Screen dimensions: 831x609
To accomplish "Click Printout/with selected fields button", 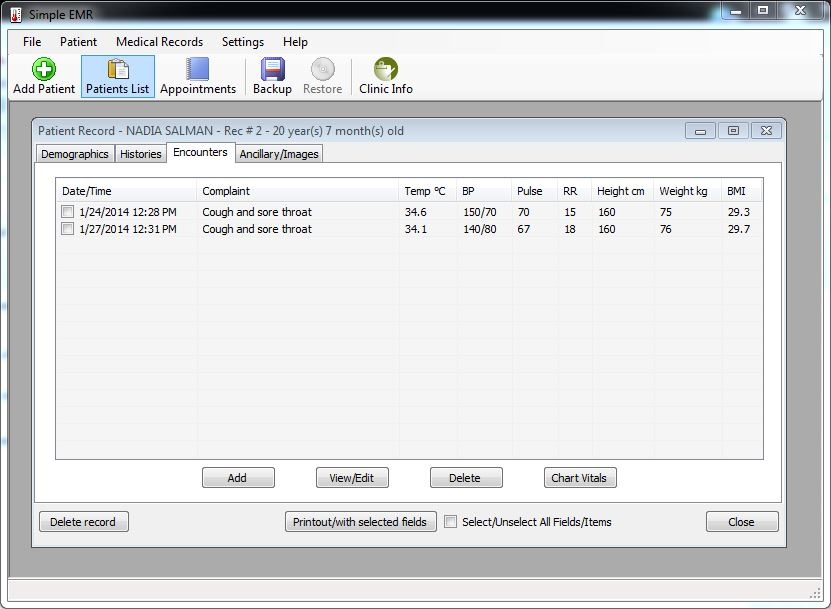I will [x=360, y=522].
